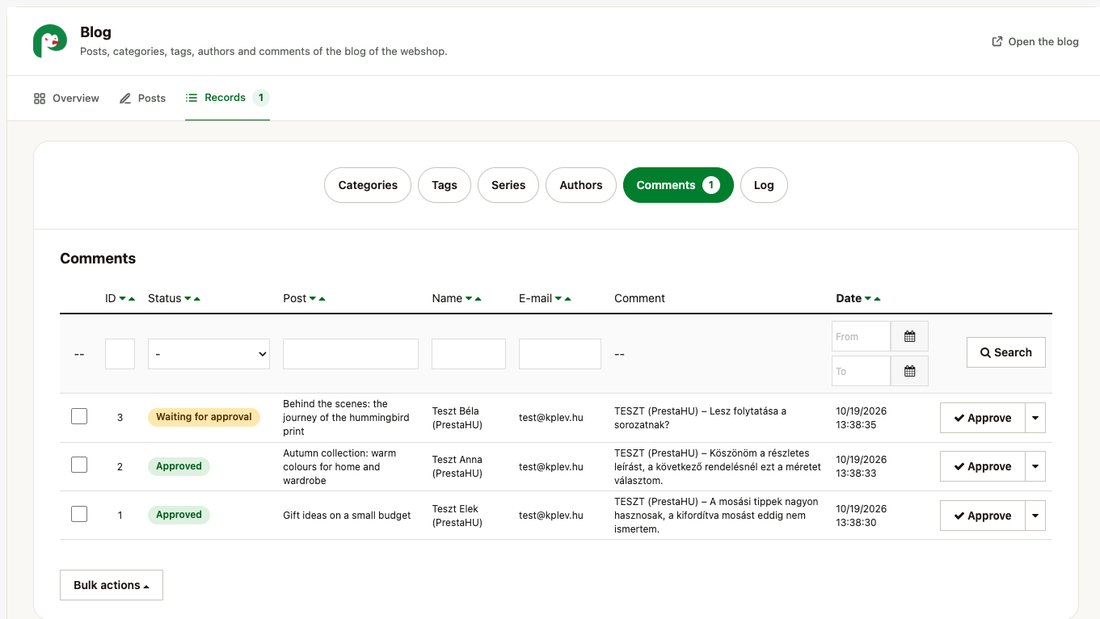Focus the Name filter field

(469, 354)
